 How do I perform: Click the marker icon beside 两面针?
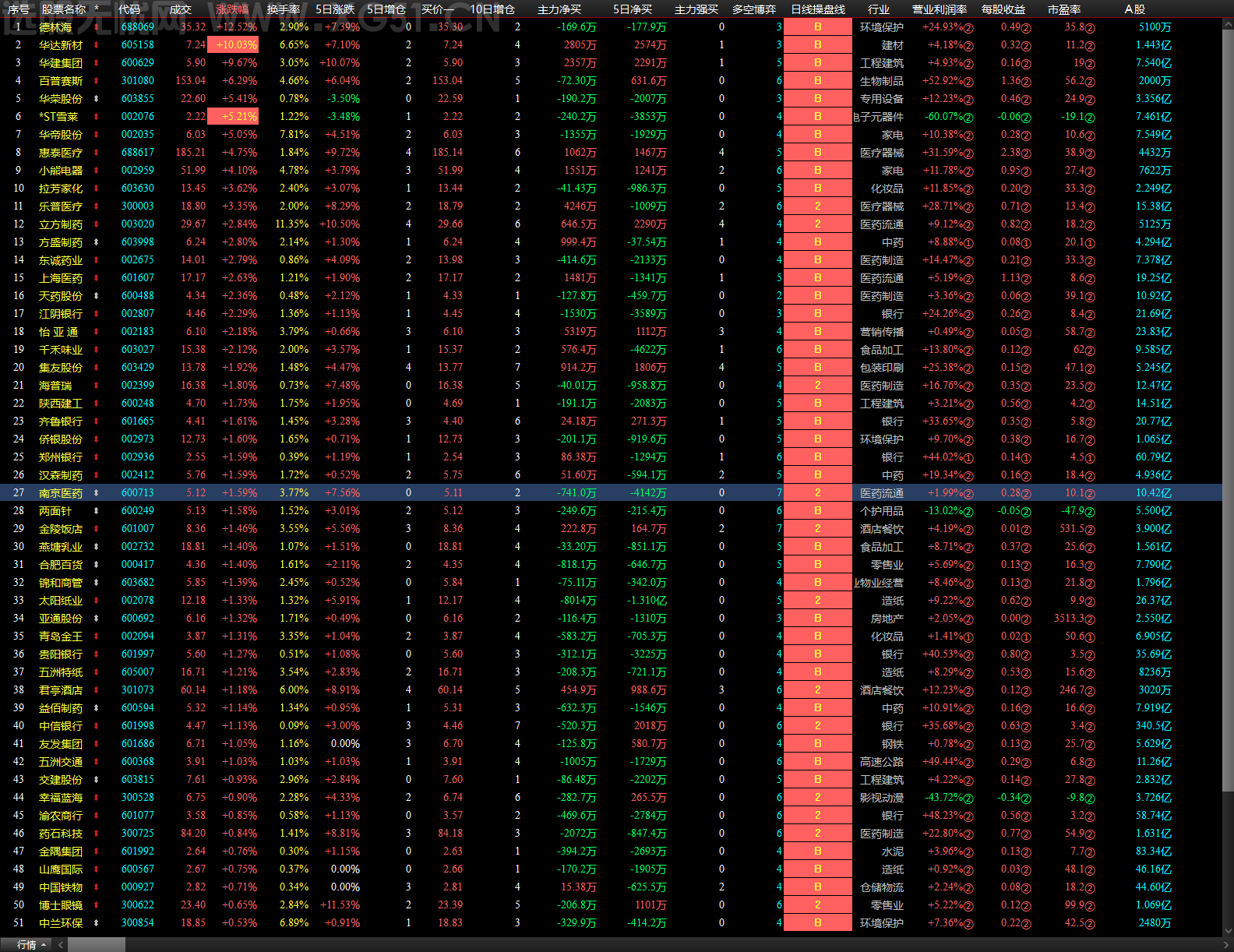click(x=97, y=511)
